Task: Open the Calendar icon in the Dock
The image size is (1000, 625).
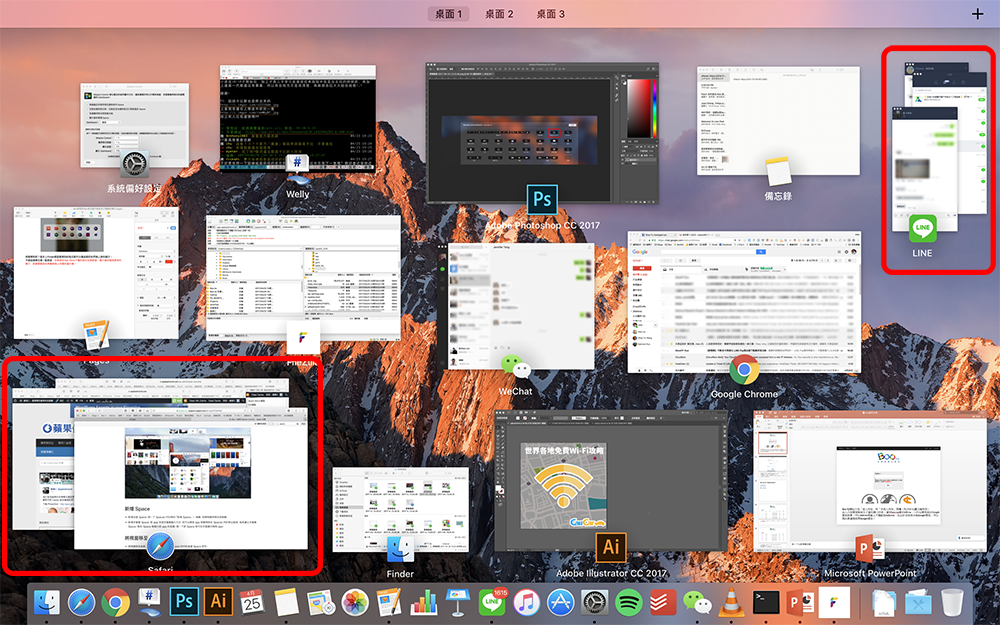Action: (253, 602)
